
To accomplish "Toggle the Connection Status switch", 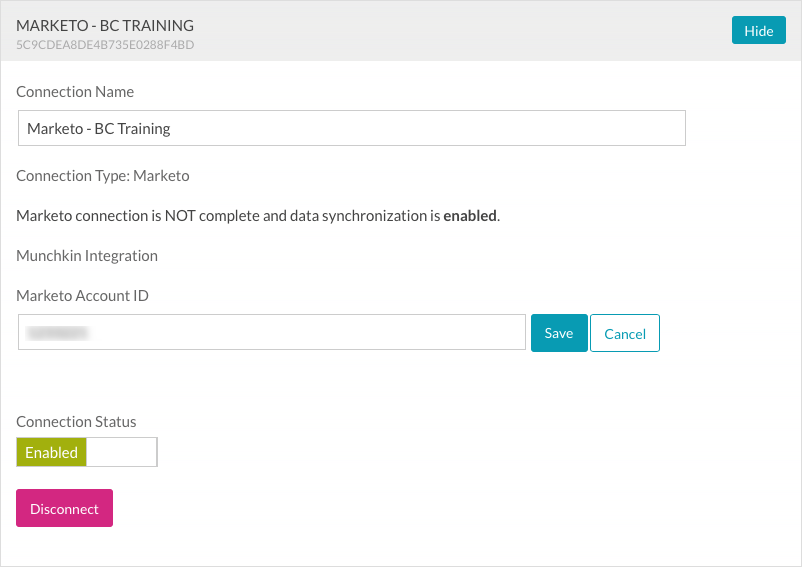I will (87, 452).
